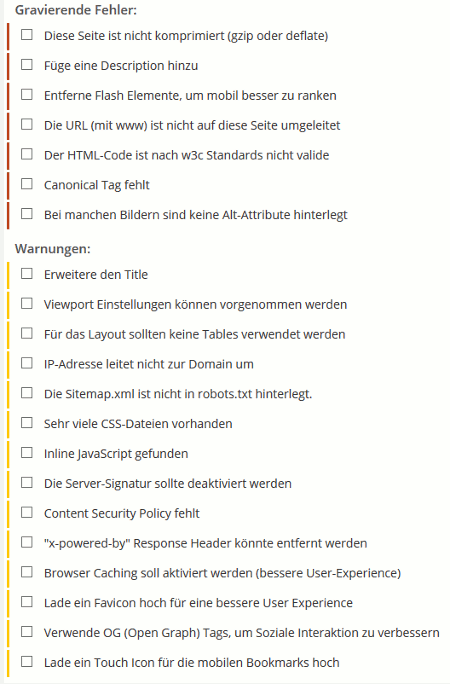This screenshot has height=684, width=450.
Task: Check the IP-Adresse redirect checkbox
Action: 27,363
